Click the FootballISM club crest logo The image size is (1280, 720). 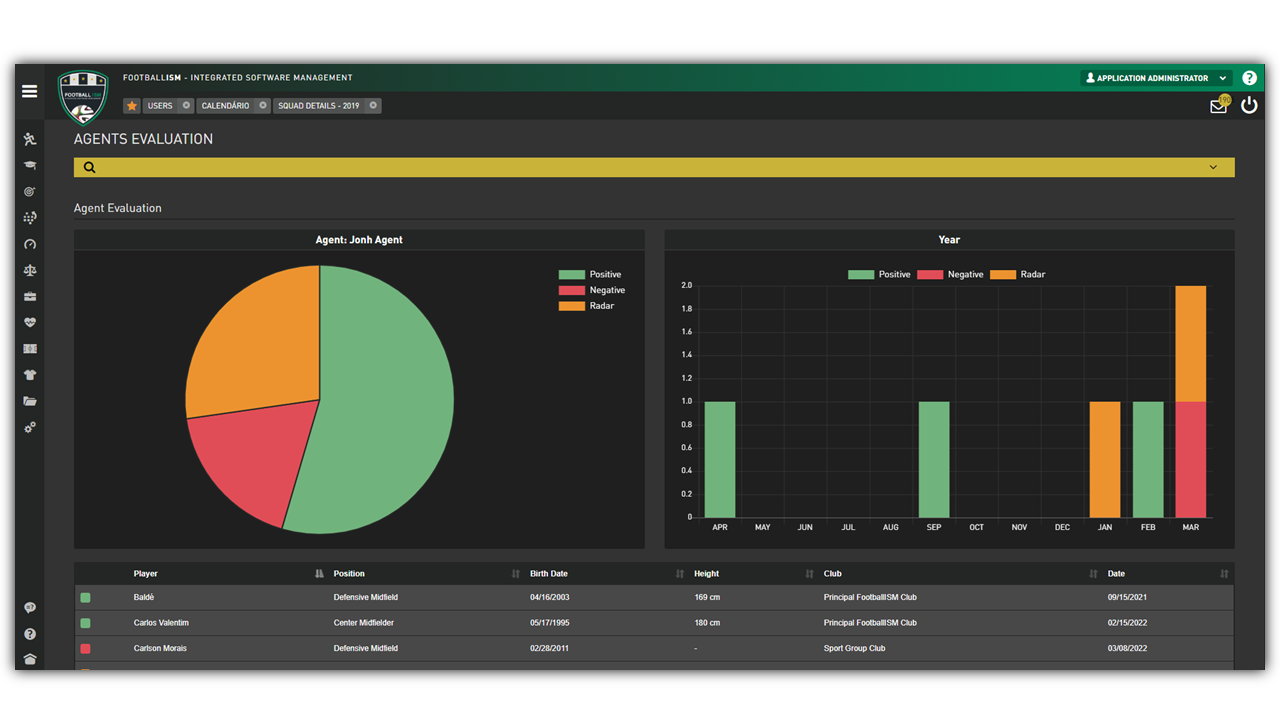point(83,96)
